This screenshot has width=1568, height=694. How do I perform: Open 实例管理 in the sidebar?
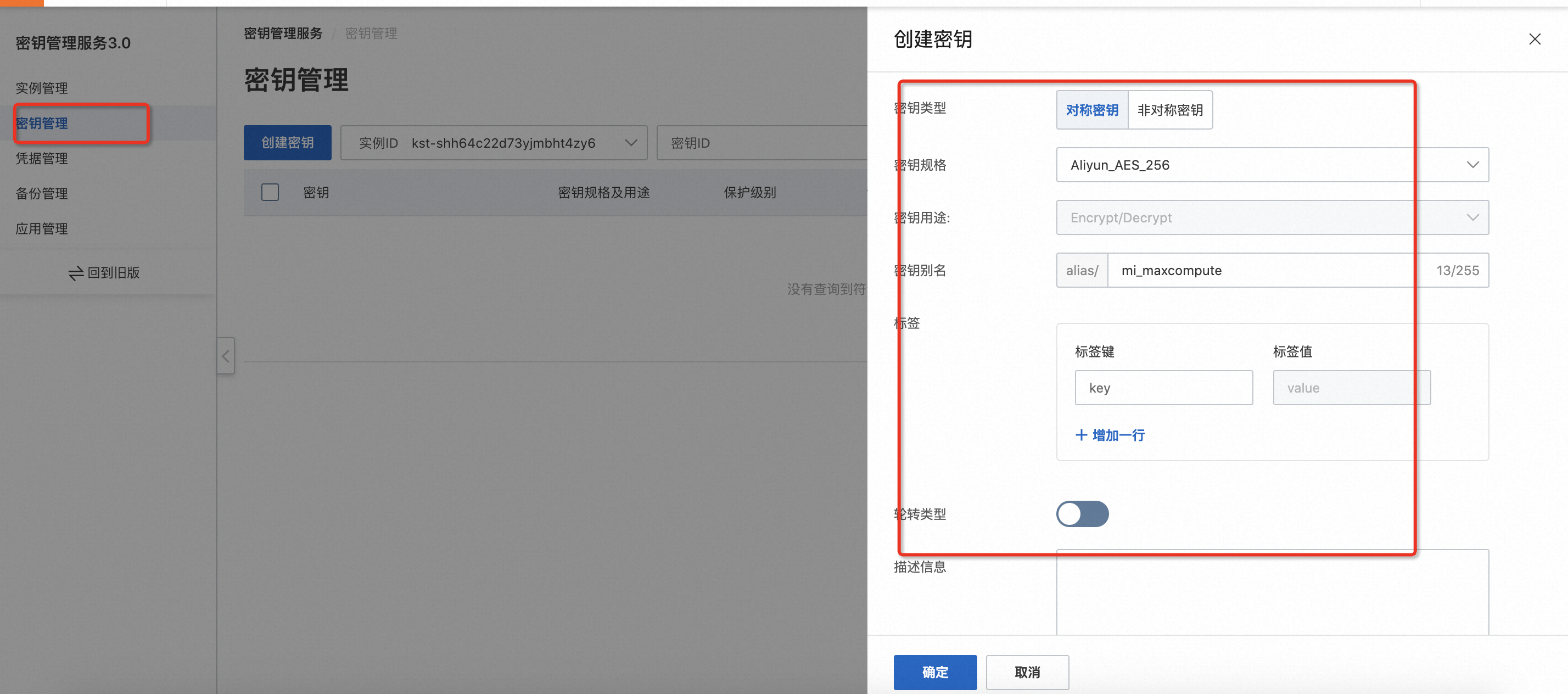[x=42, y=88]
